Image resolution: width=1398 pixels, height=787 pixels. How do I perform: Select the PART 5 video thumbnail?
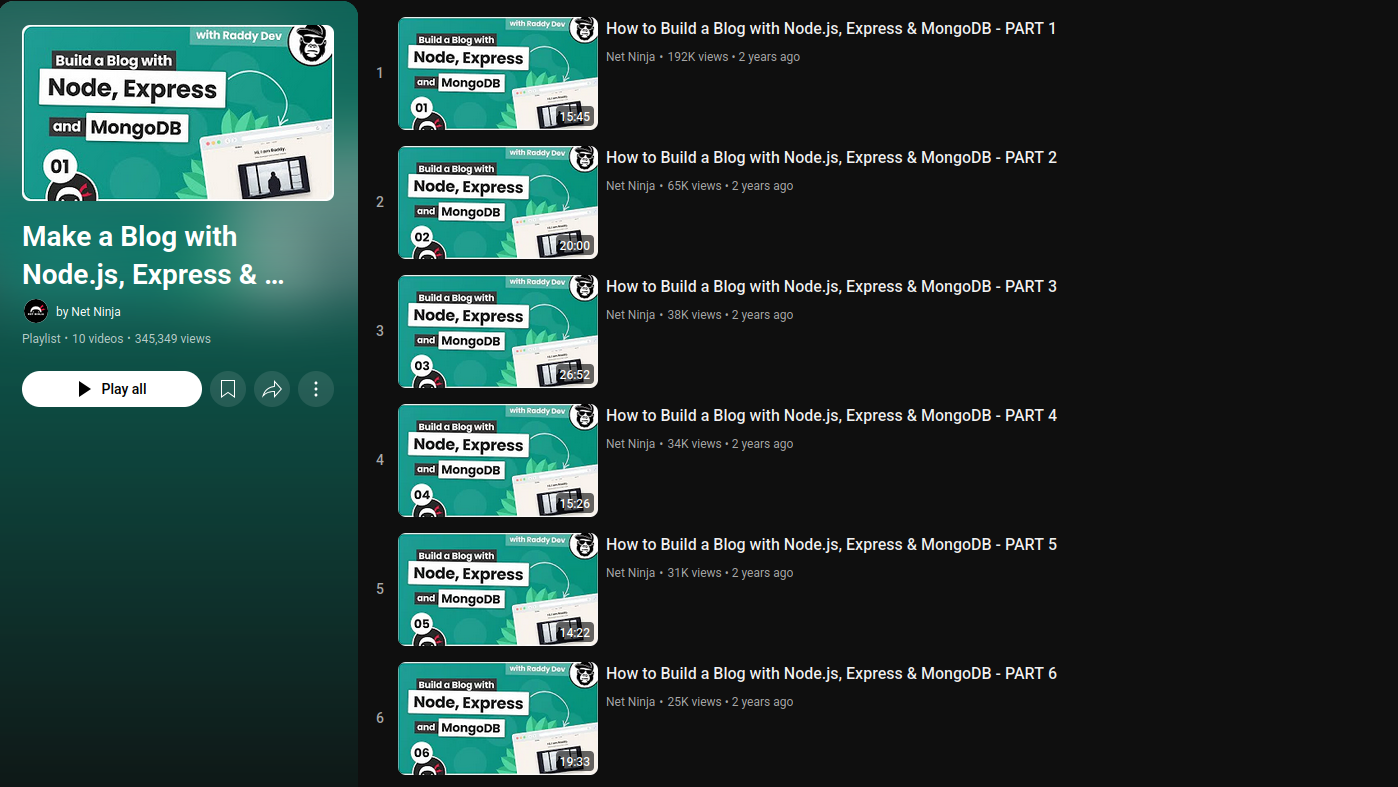pos(497,589)
